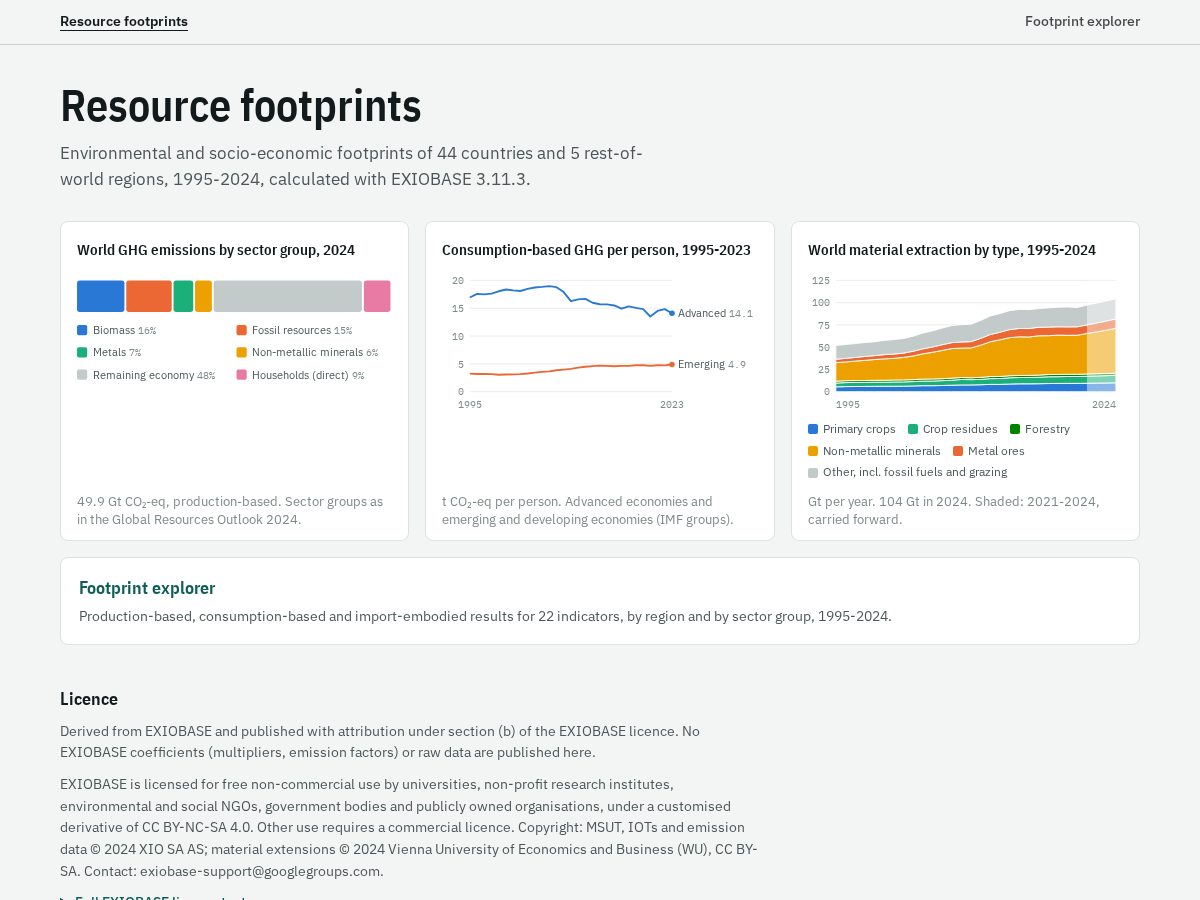Click the 2024 x-axis label on extraction chart
The height and width of the screenshot is (900, 1200).
click(x=1104, y=405)
